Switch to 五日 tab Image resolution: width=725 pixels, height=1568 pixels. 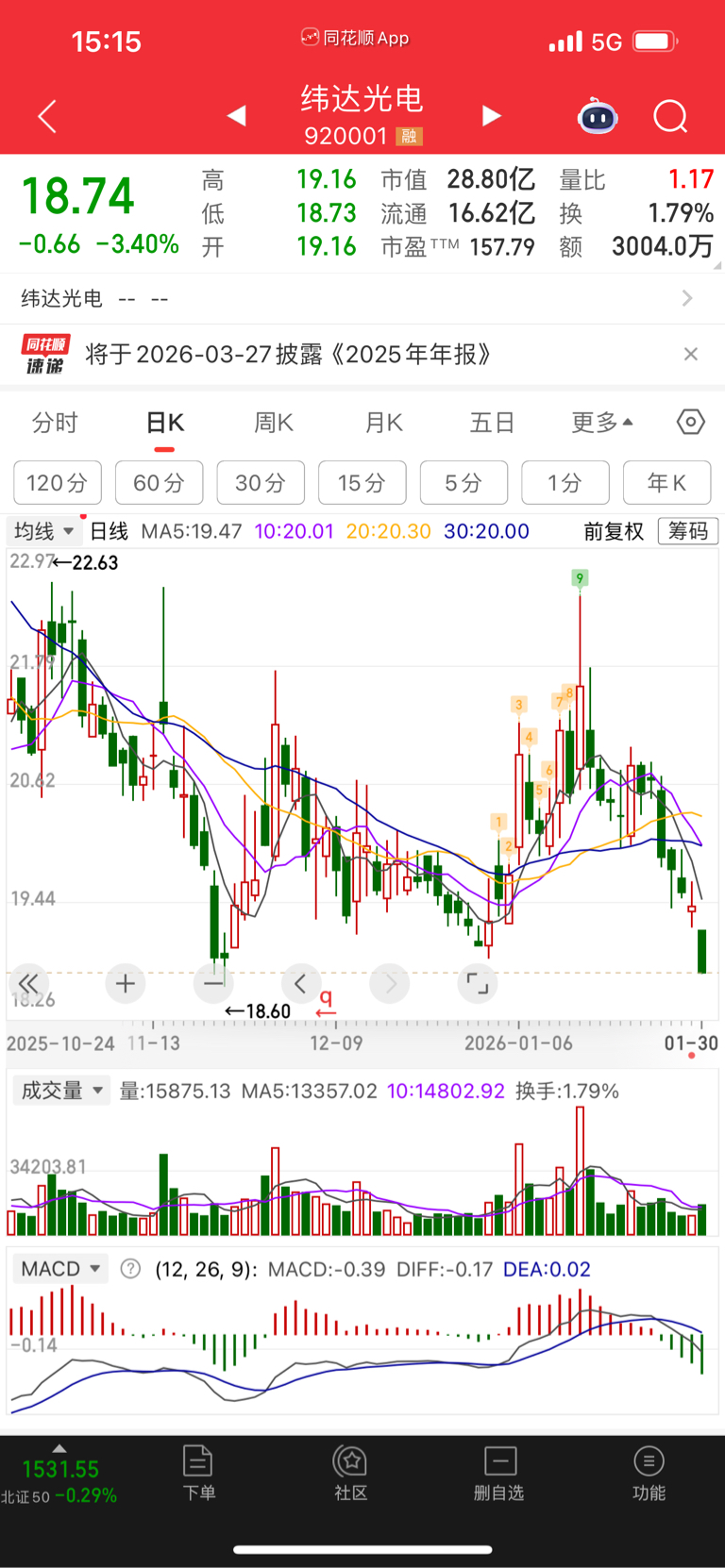493,423
